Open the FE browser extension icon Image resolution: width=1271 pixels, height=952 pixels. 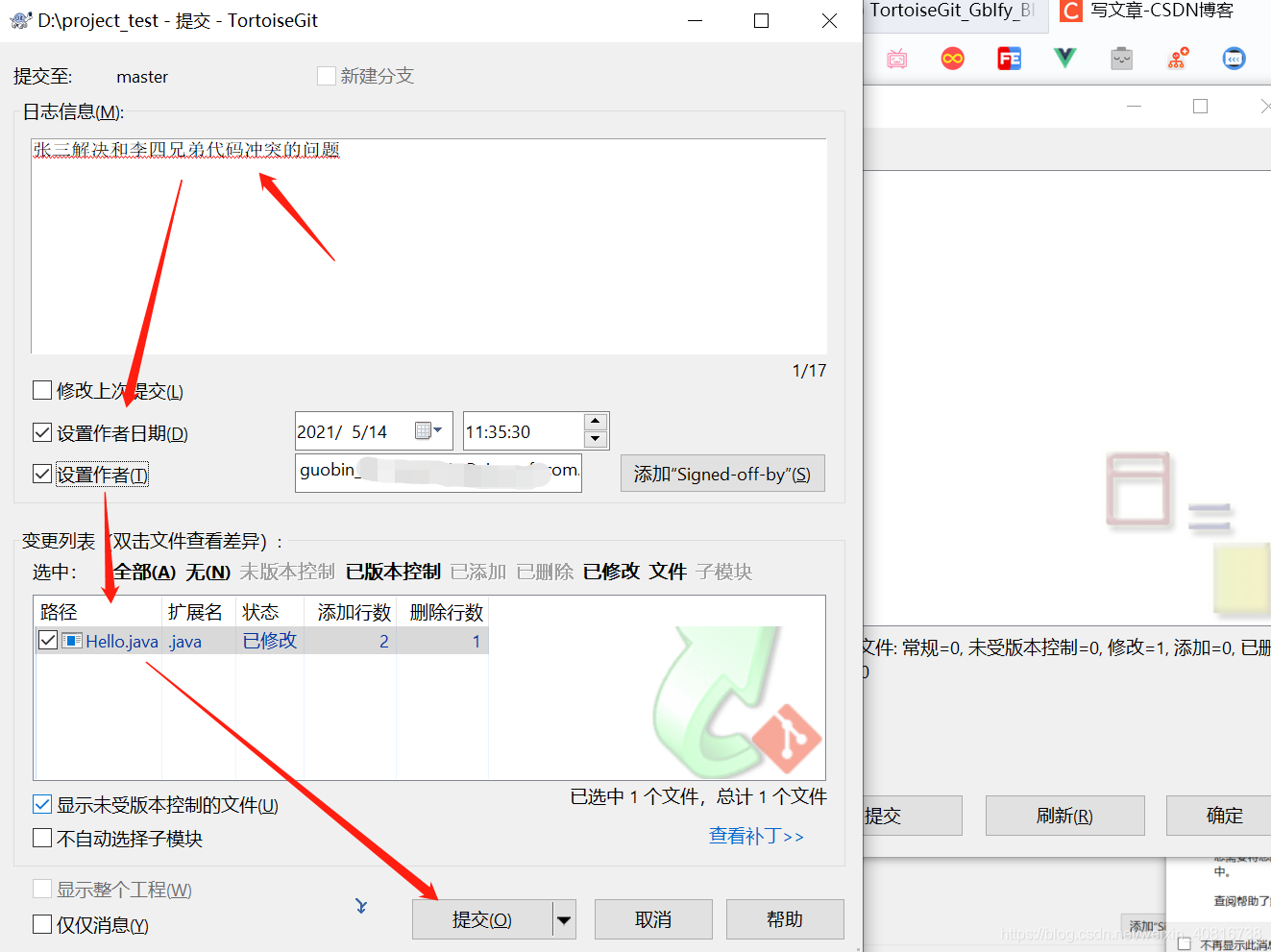click(x=1009, y=59)
